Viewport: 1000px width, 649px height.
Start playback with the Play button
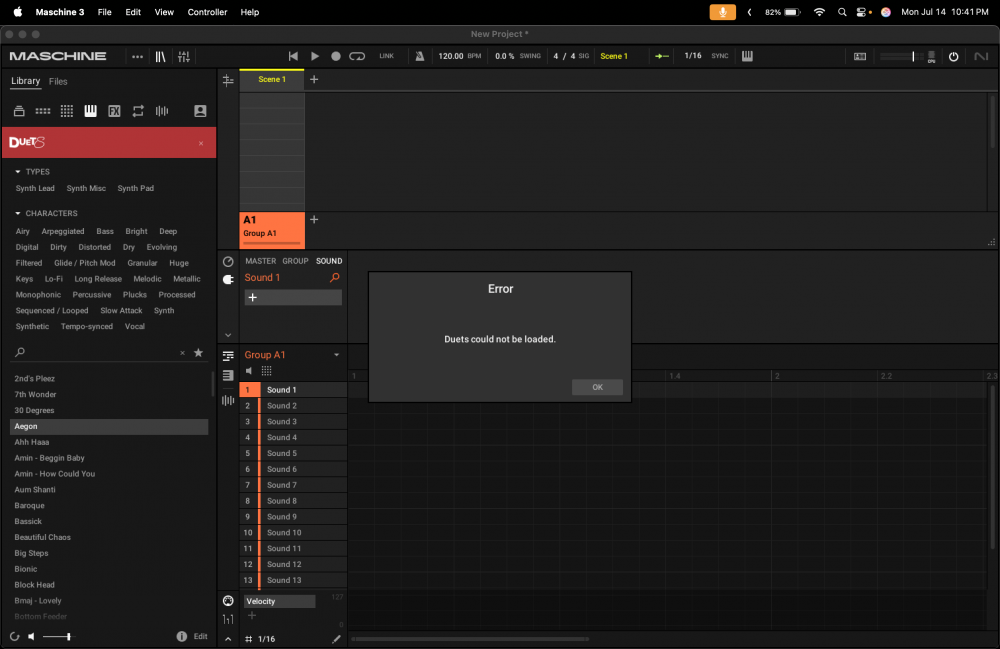(314, 56)
